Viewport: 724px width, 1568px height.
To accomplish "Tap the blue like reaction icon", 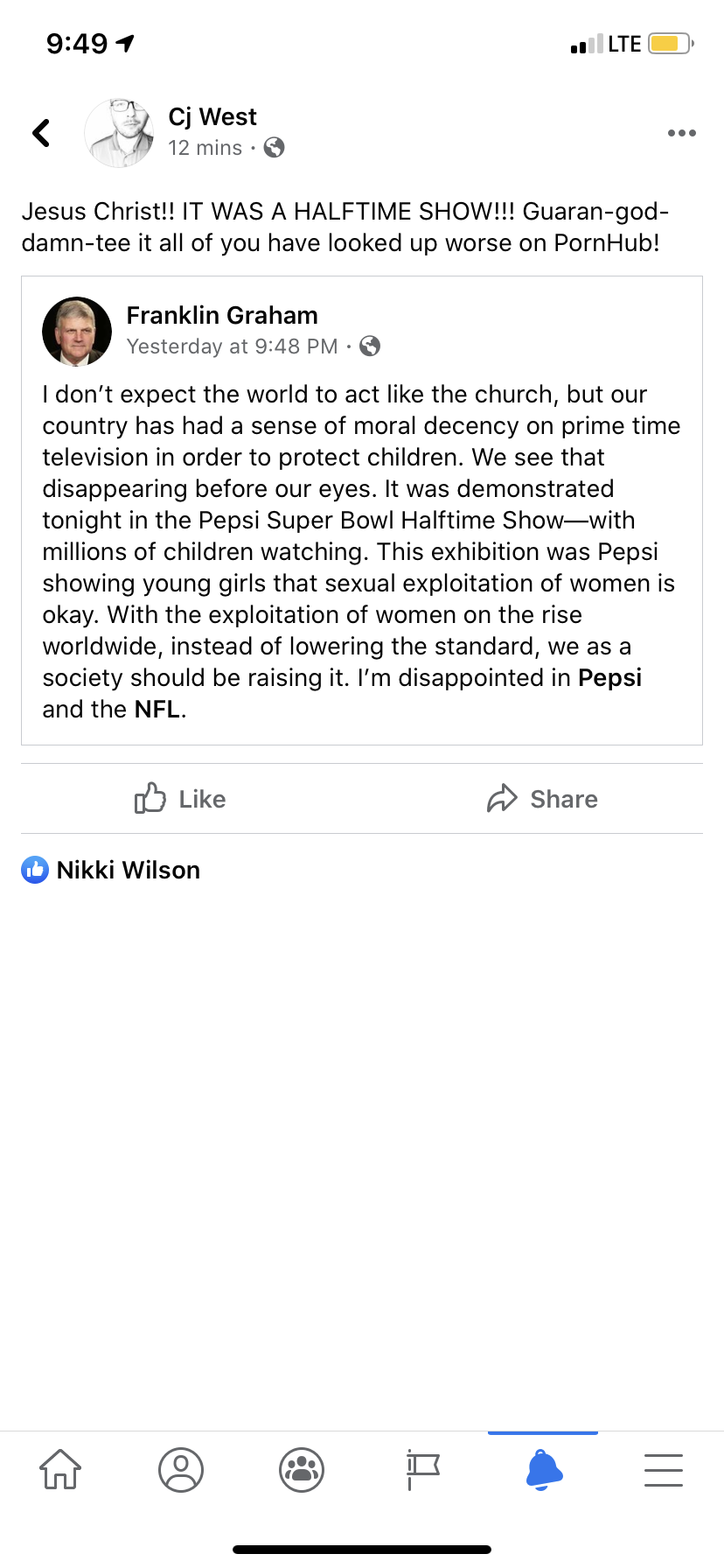I will (35, 870).
